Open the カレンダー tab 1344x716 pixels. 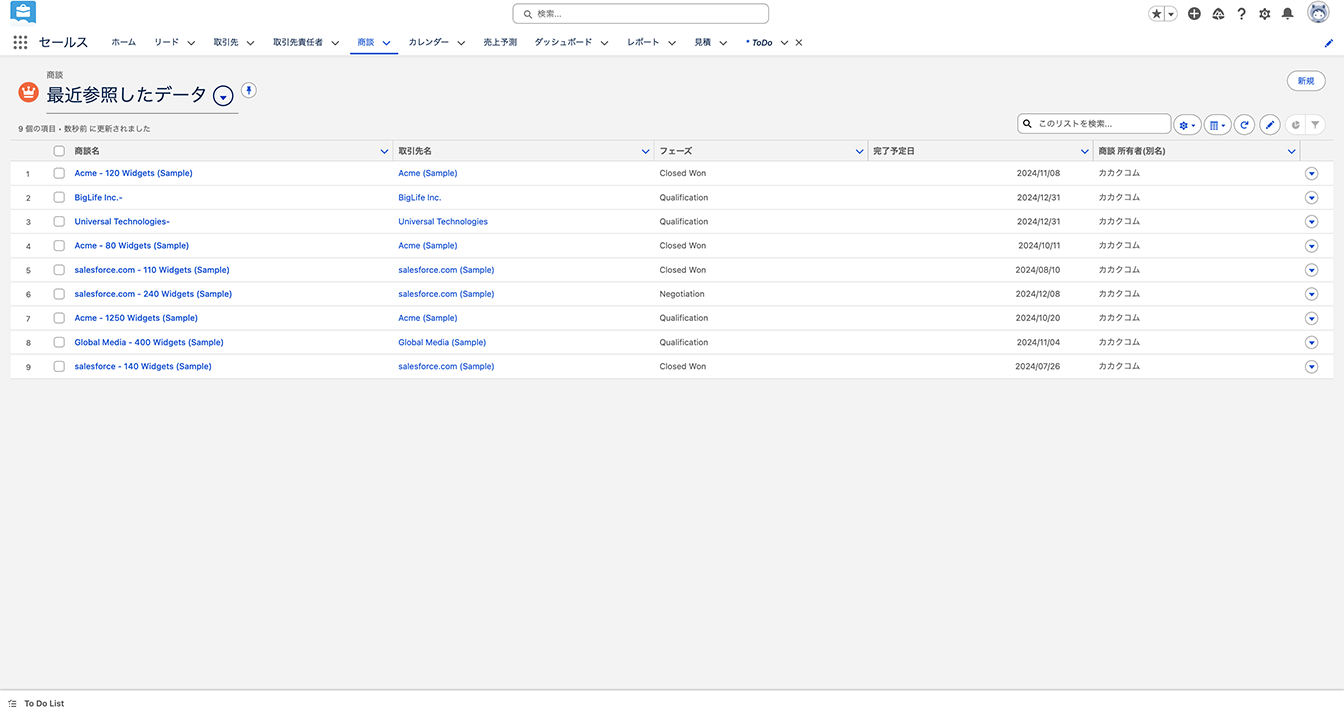[x=428, y=42]
